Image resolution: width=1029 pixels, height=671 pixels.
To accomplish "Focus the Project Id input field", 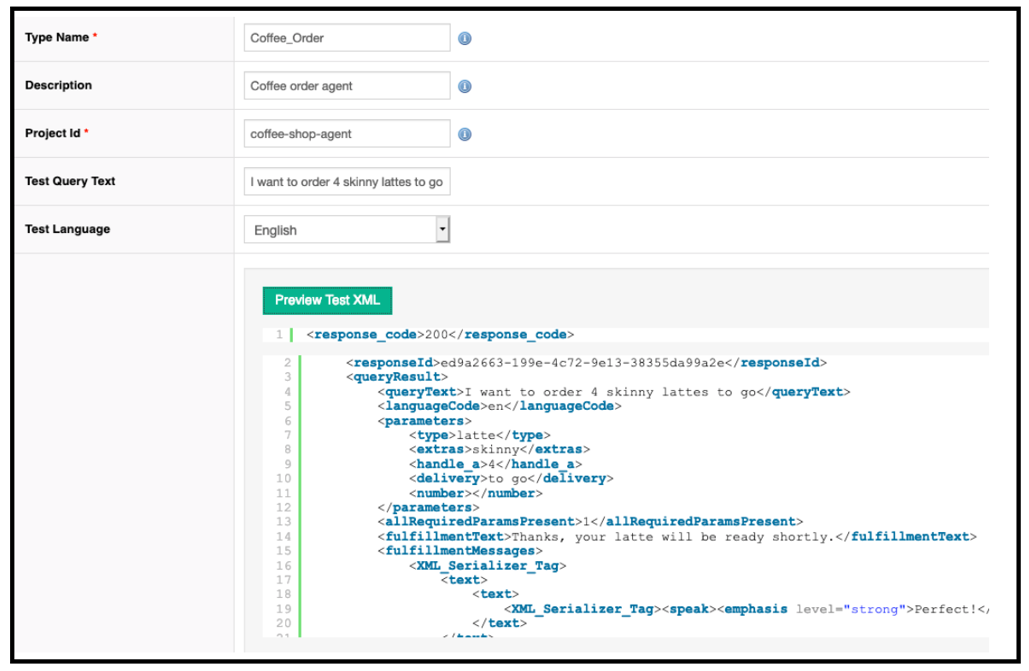I will coord(346,134).
